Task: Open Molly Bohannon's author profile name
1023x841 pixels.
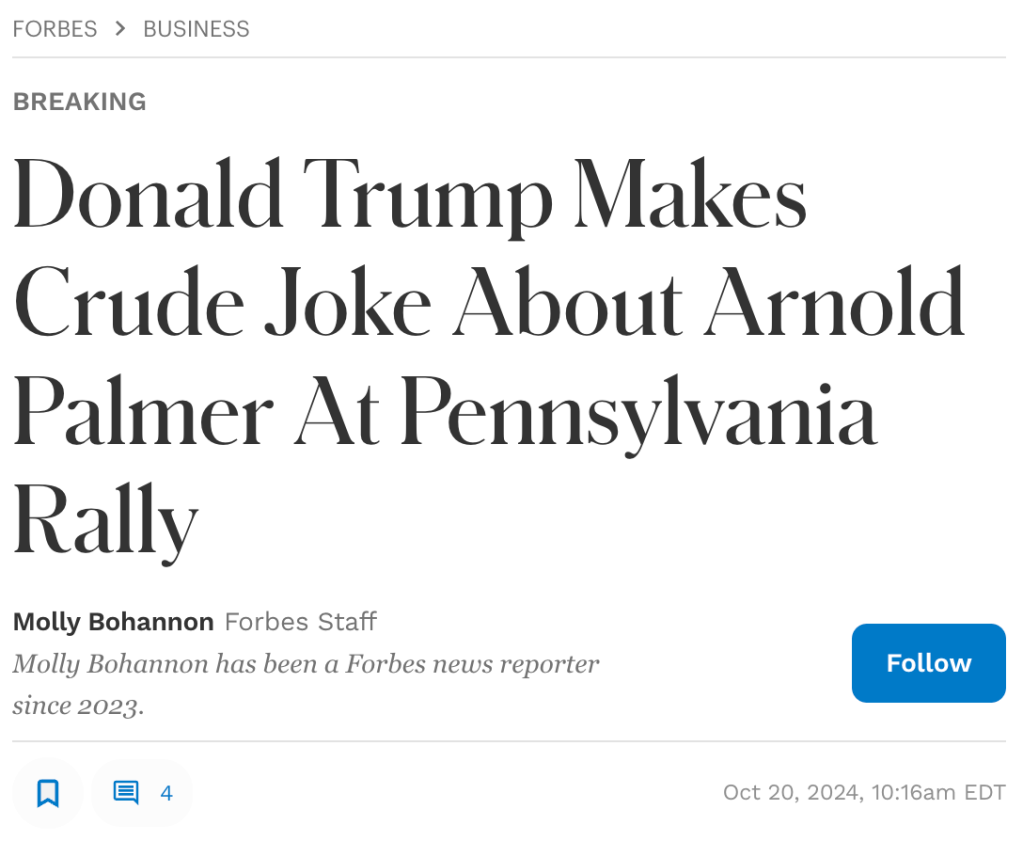Action: pos(113,622)
